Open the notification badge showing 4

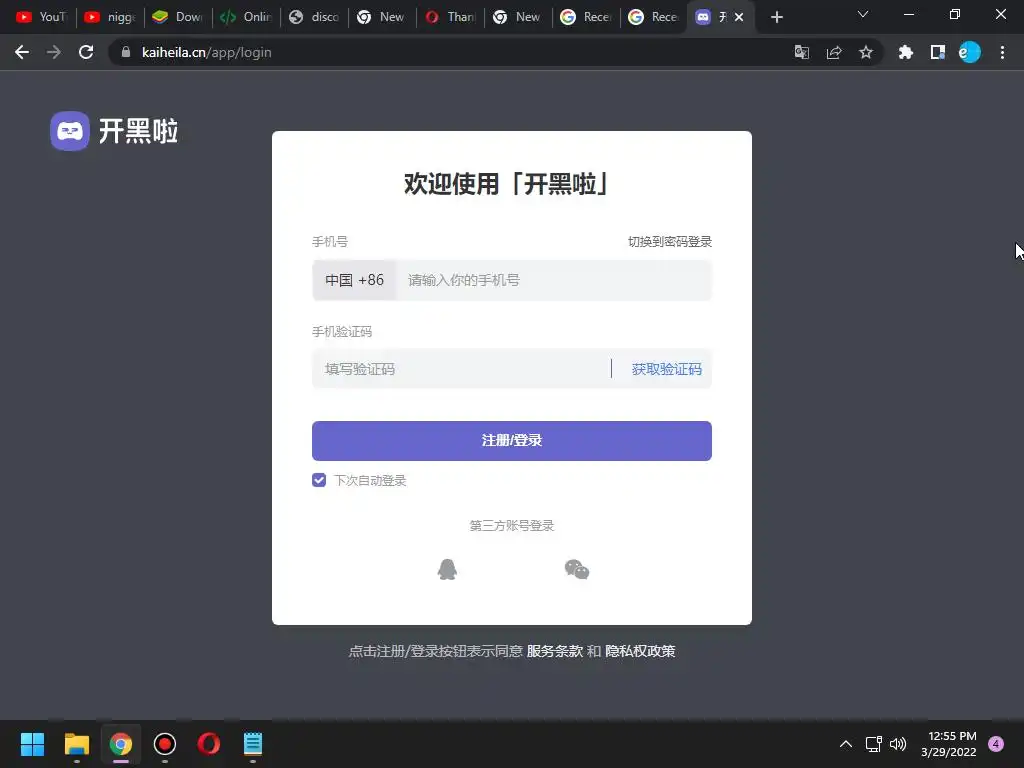point(996,744)
